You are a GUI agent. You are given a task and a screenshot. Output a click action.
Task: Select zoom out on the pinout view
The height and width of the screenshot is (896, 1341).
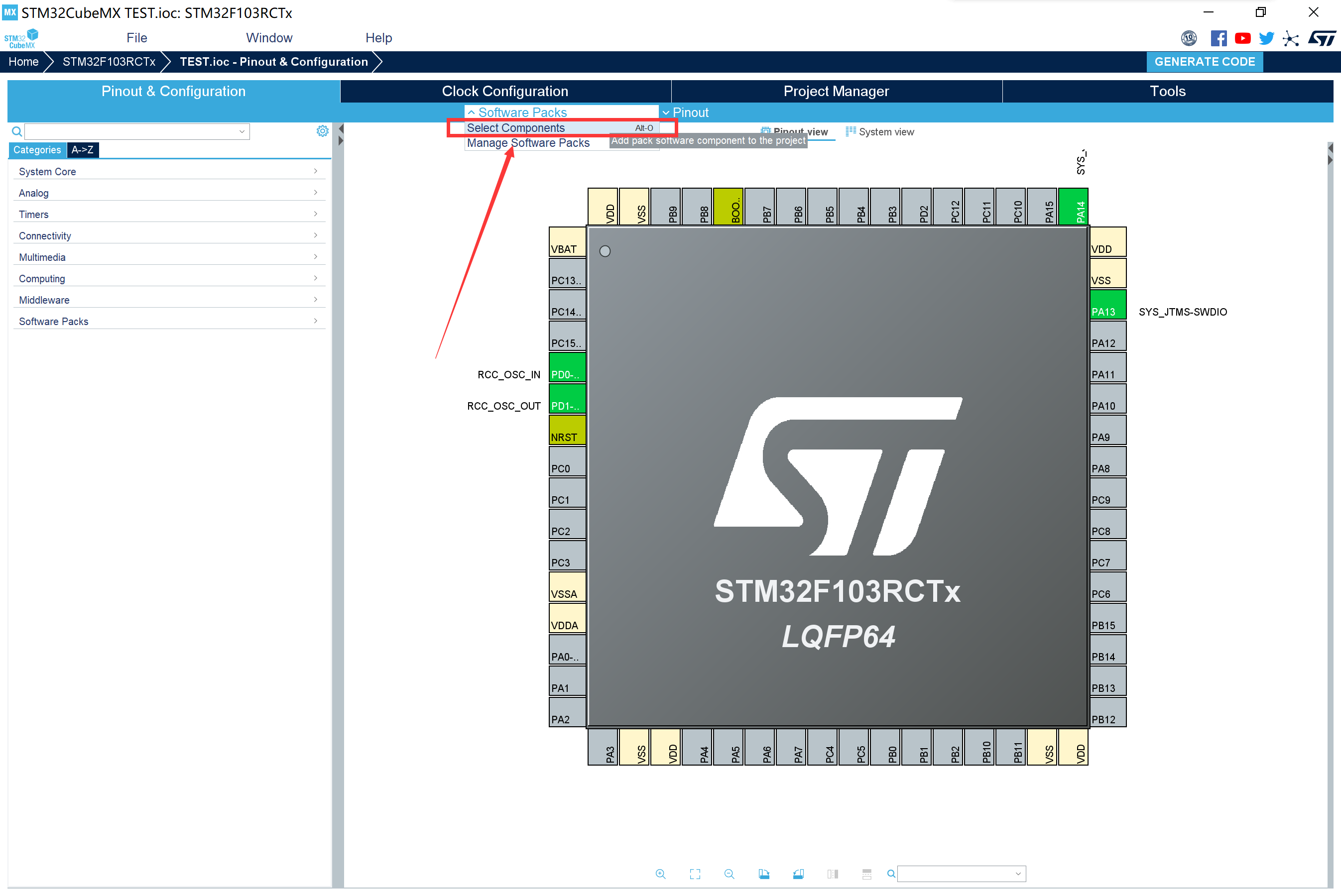tap(729, 874)
